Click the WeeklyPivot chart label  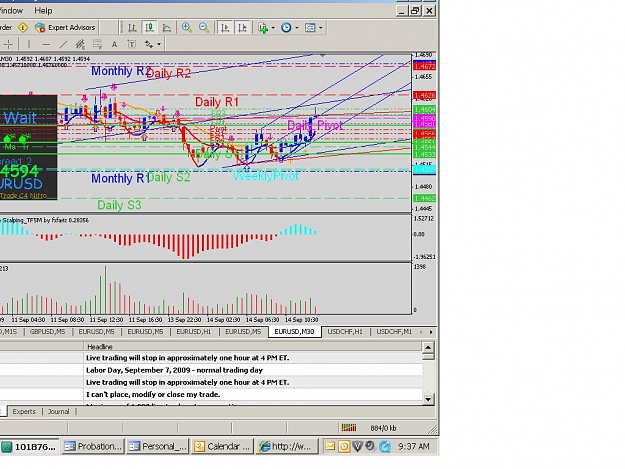pyautogui.click(x=265, y=176)
